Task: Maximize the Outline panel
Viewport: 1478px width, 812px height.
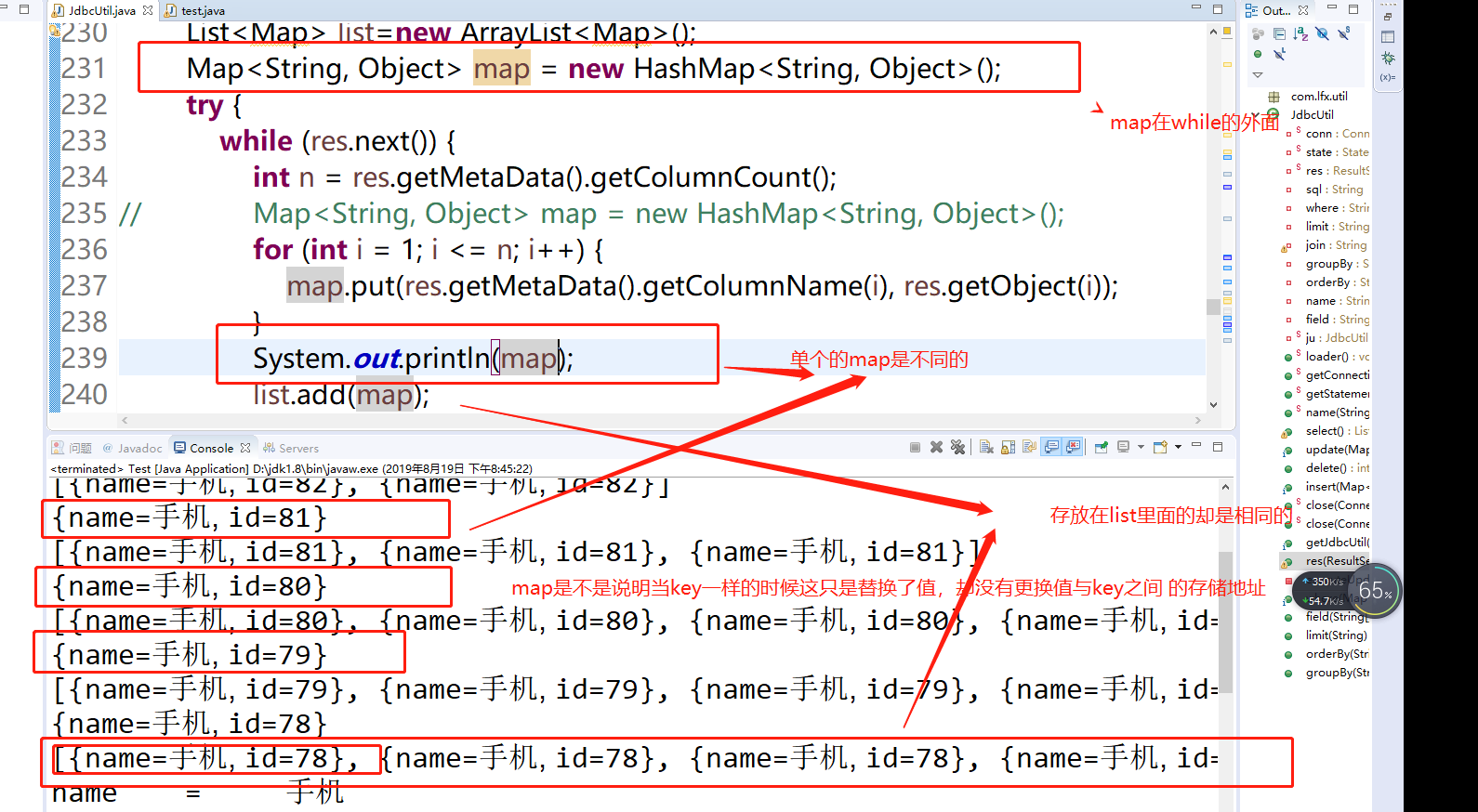Action: [x=1353, y=9]
